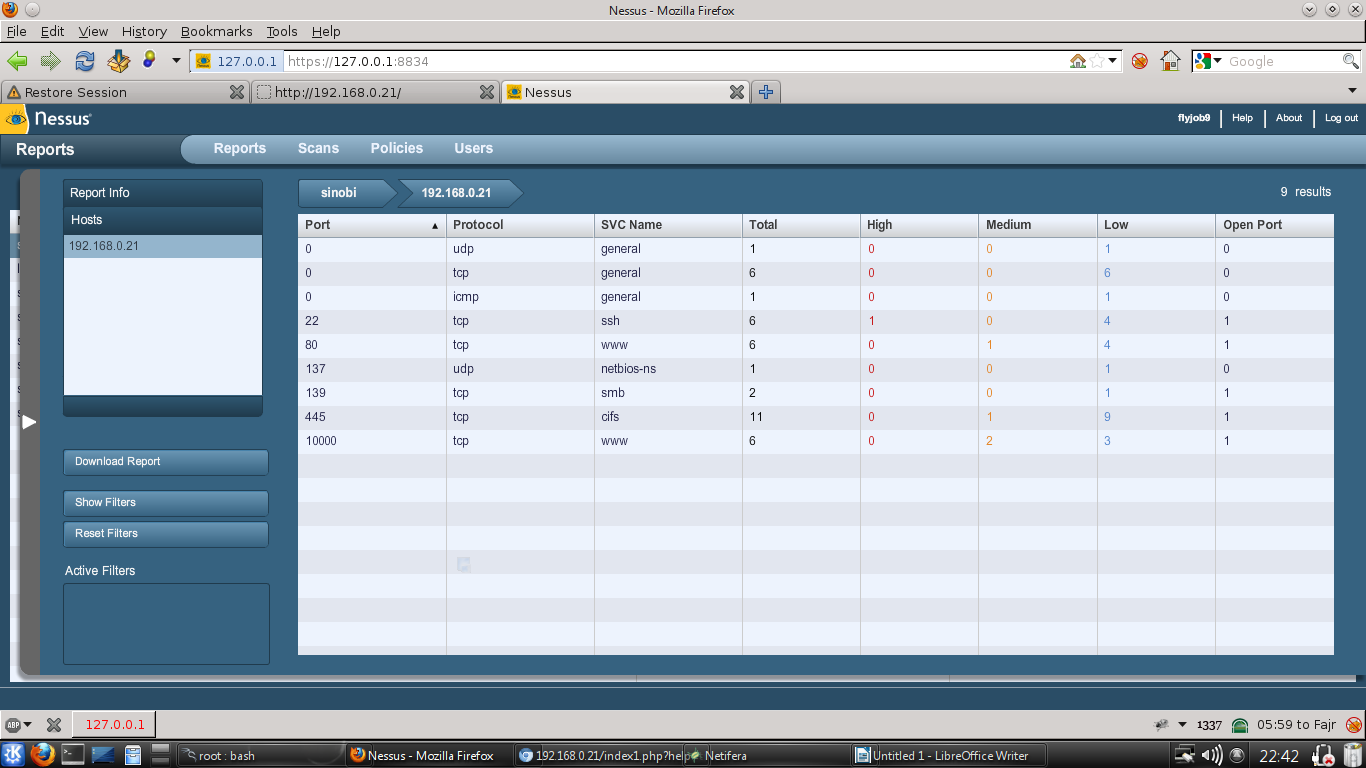Open the Nessus Users tab
The image size is (1366, 768).
[474, 148]
